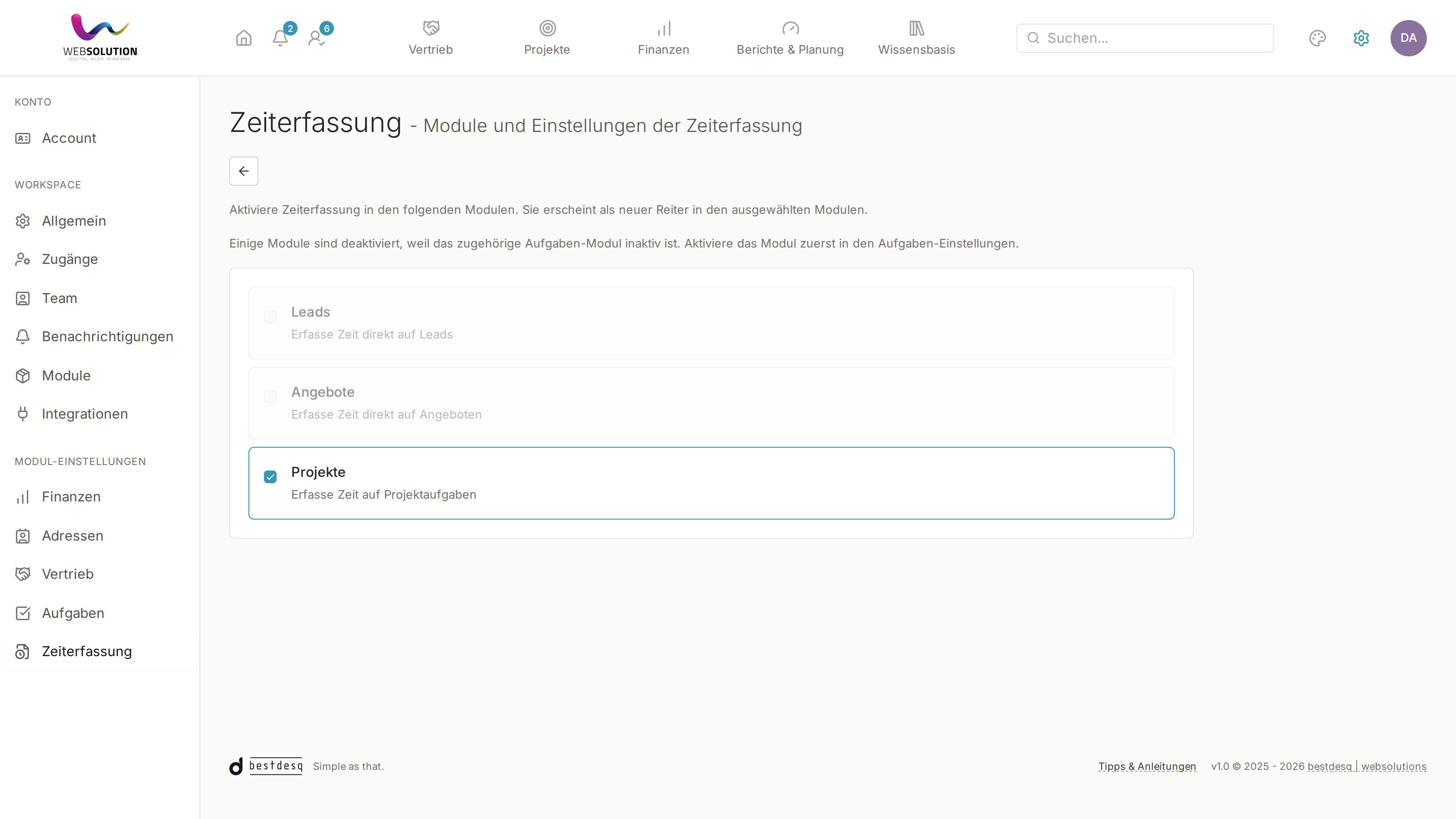
Task: Open Aufgaben module settings
Action: click(x=100, y=613)
